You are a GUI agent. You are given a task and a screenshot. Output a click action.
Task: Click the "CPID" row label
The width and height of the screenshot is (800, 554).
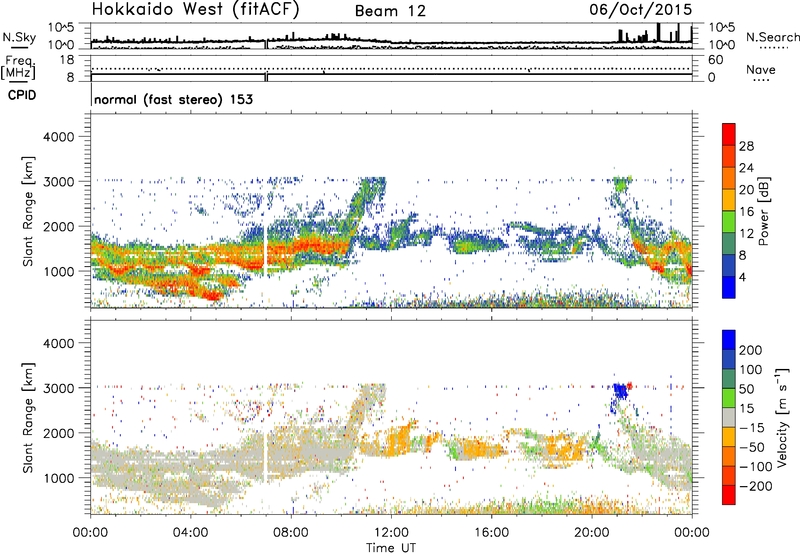coord(22,95)
